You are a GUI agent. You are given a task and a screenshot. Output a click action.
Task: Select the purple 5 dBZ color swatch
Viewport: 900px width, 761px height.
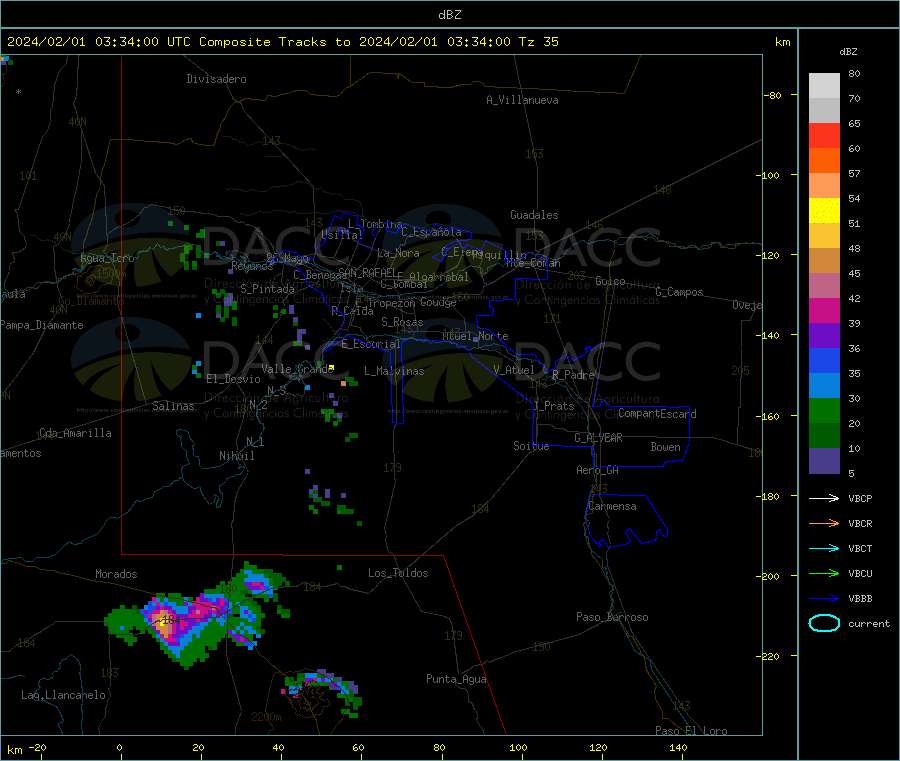click(824, 461)
